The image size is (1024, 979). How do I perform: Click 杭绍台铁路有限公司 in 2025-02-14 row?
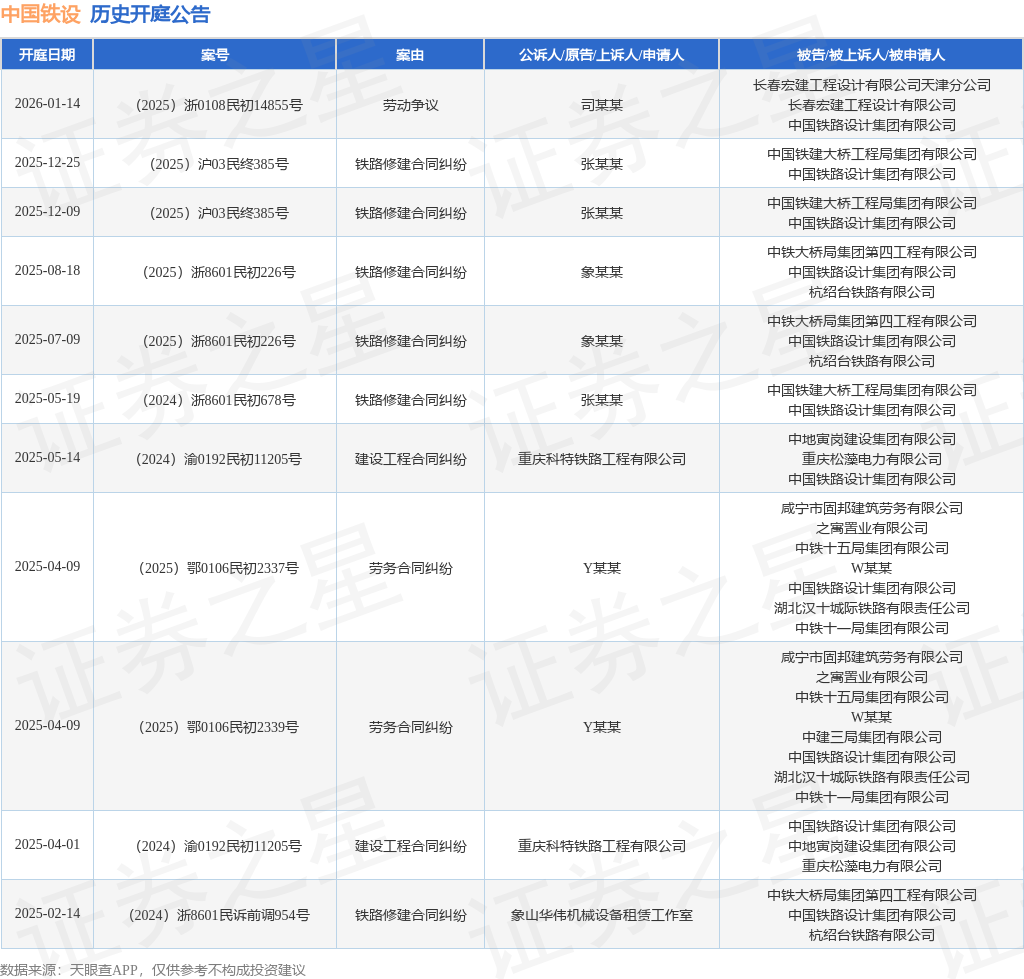pyautogui.click(x=871, y=935)
